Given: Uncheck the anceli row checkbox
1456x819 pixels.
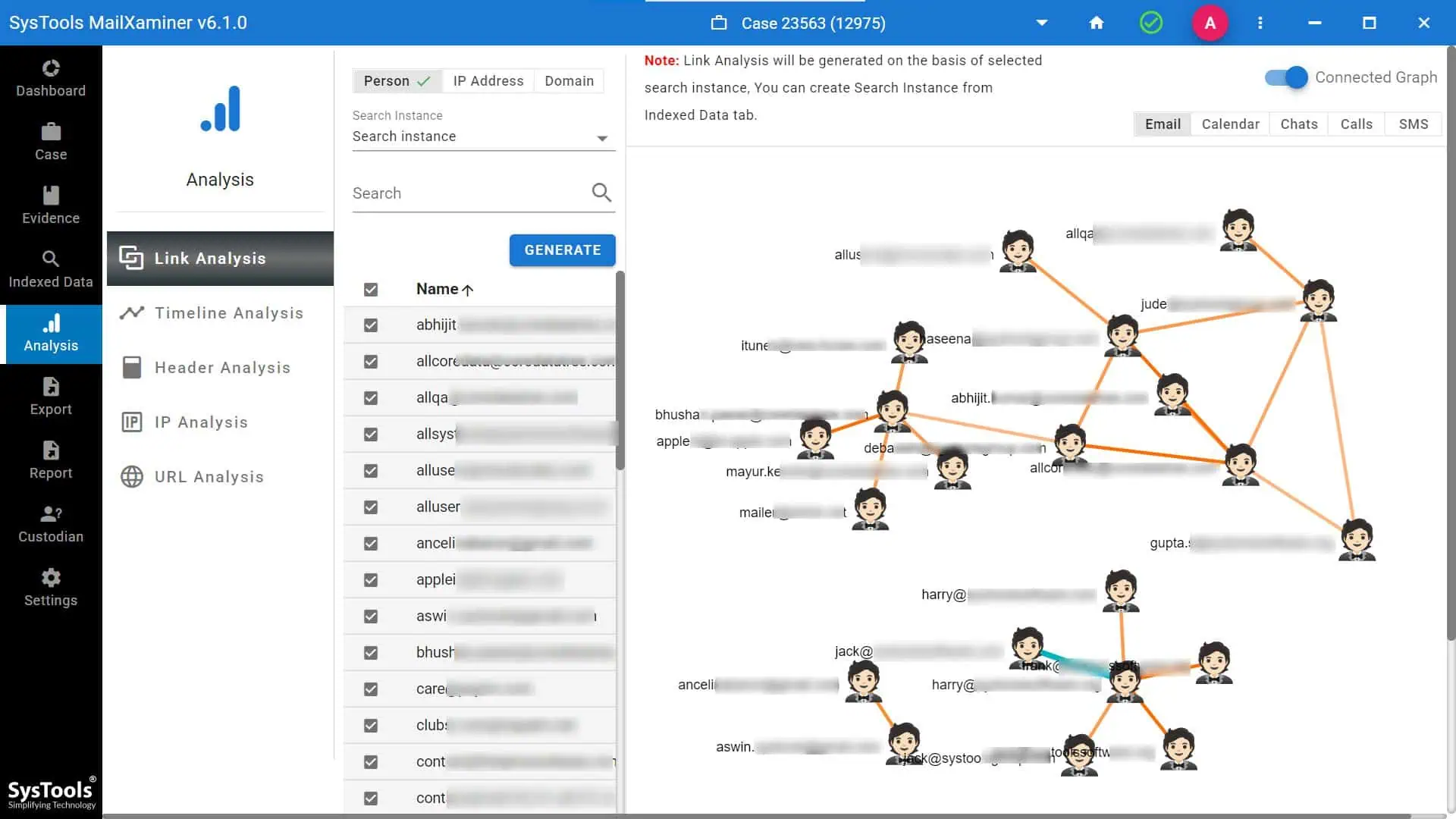Looking at the screenshot, I should click(371, 544).
